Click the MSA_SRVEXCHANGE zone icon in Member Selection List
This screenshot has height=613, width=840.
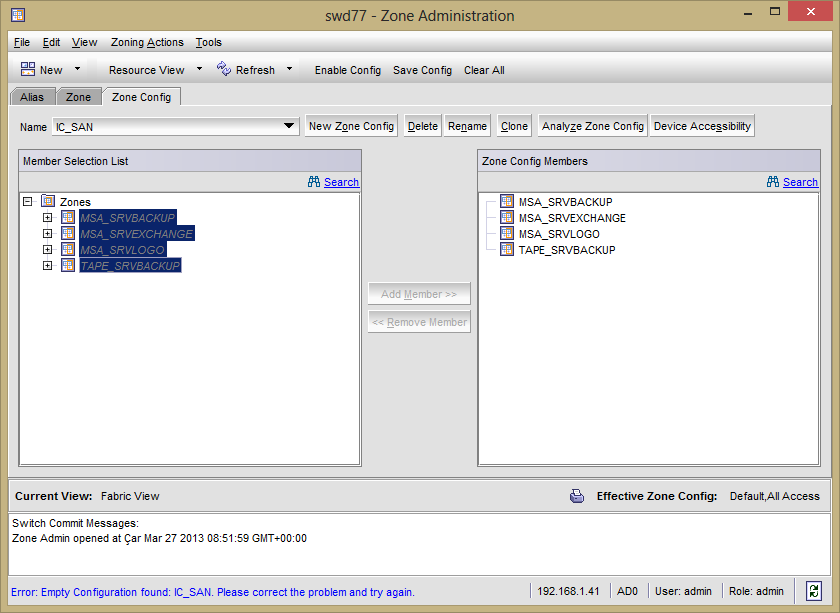[x=68, y=233]
